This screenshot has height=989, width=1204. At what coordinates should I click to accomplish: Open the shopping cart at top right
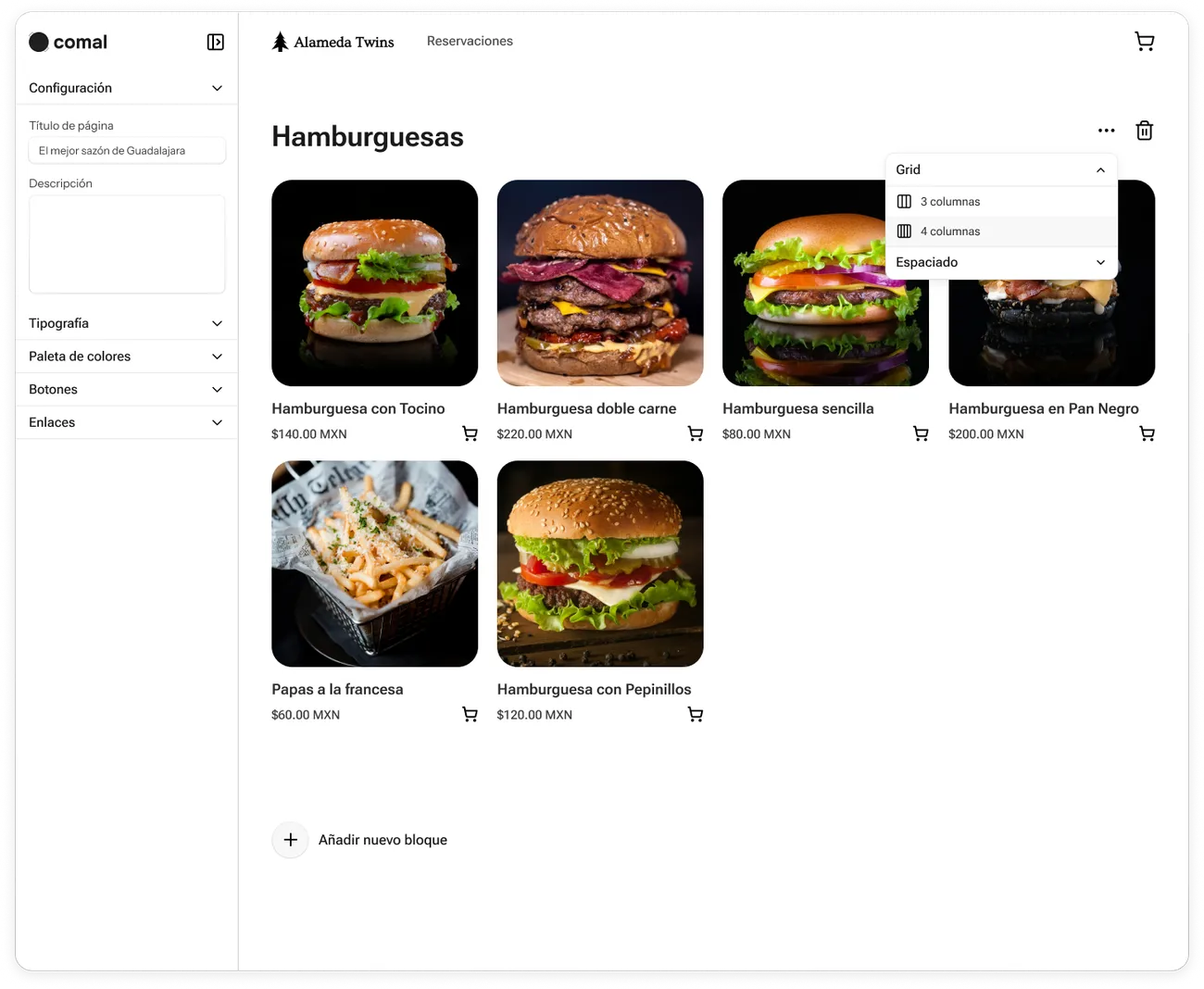(1144, 41)
